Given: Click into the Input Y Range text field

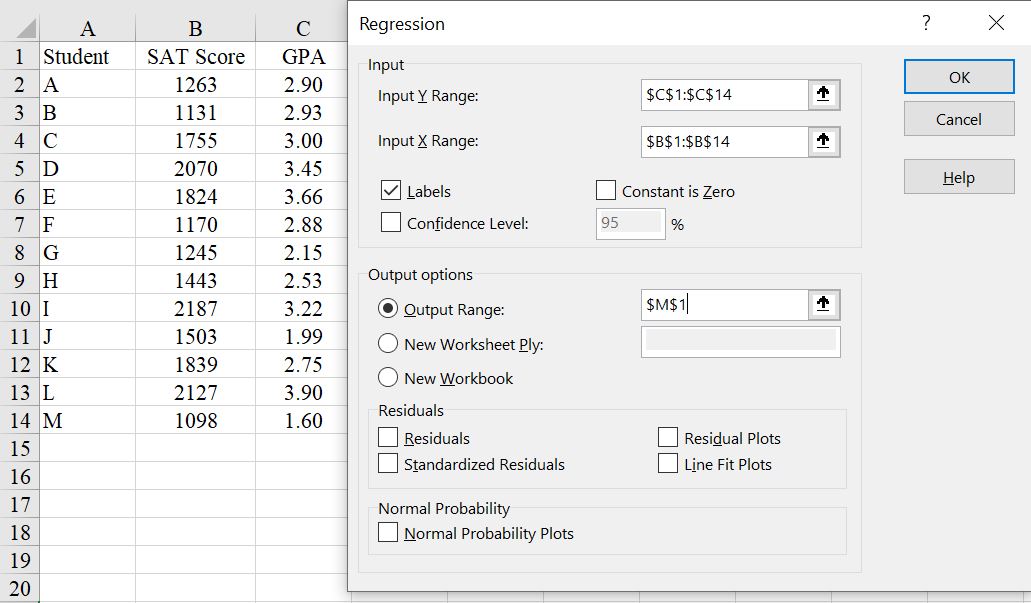Looking at the screenshot, I should [724, 95].
